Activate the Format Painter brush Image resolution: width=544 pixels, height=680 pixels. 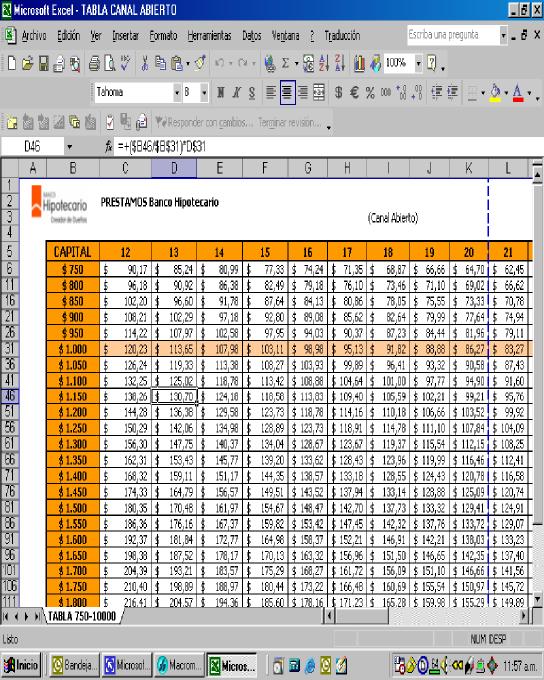coord(200,63)
